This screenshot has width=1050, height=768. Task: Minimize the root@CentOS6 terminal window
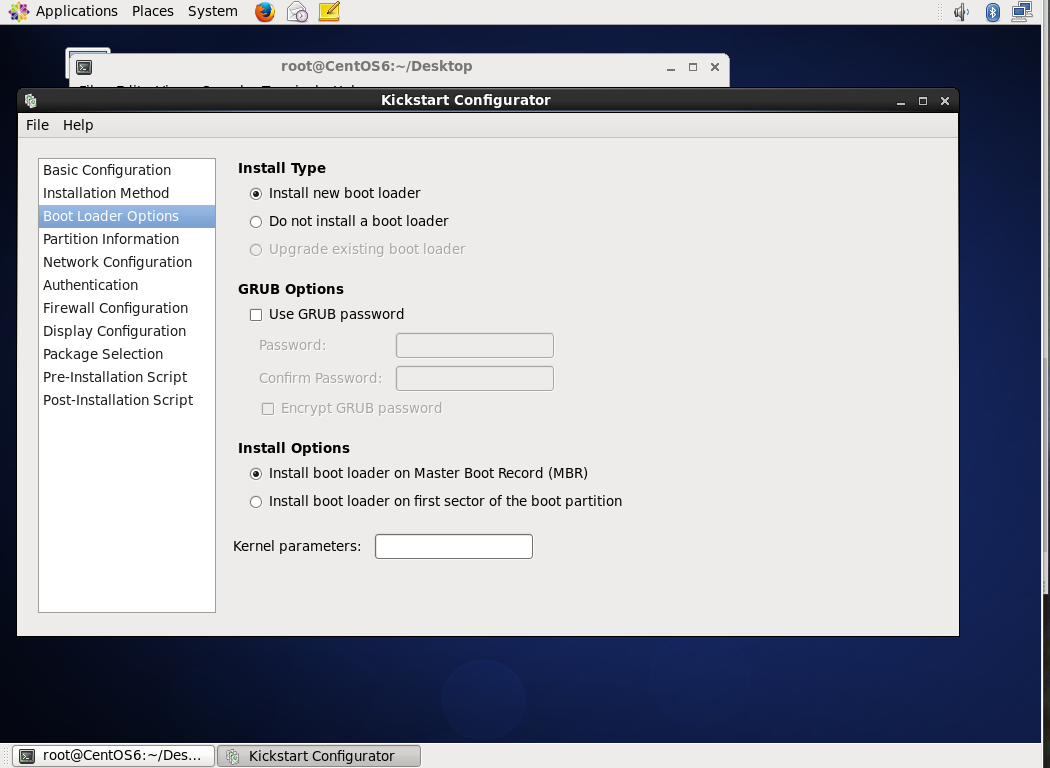point(671,67)
